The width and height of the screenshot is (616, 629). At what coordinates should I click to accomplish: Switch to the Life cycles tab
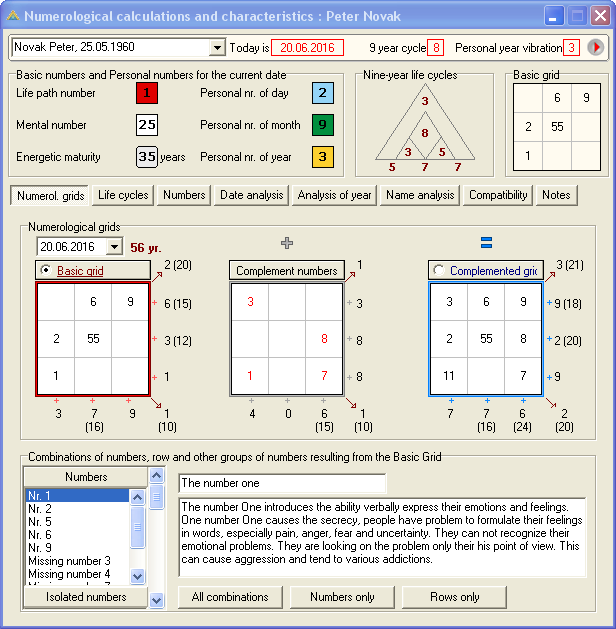pyautogui.click(x=123, y=195)
